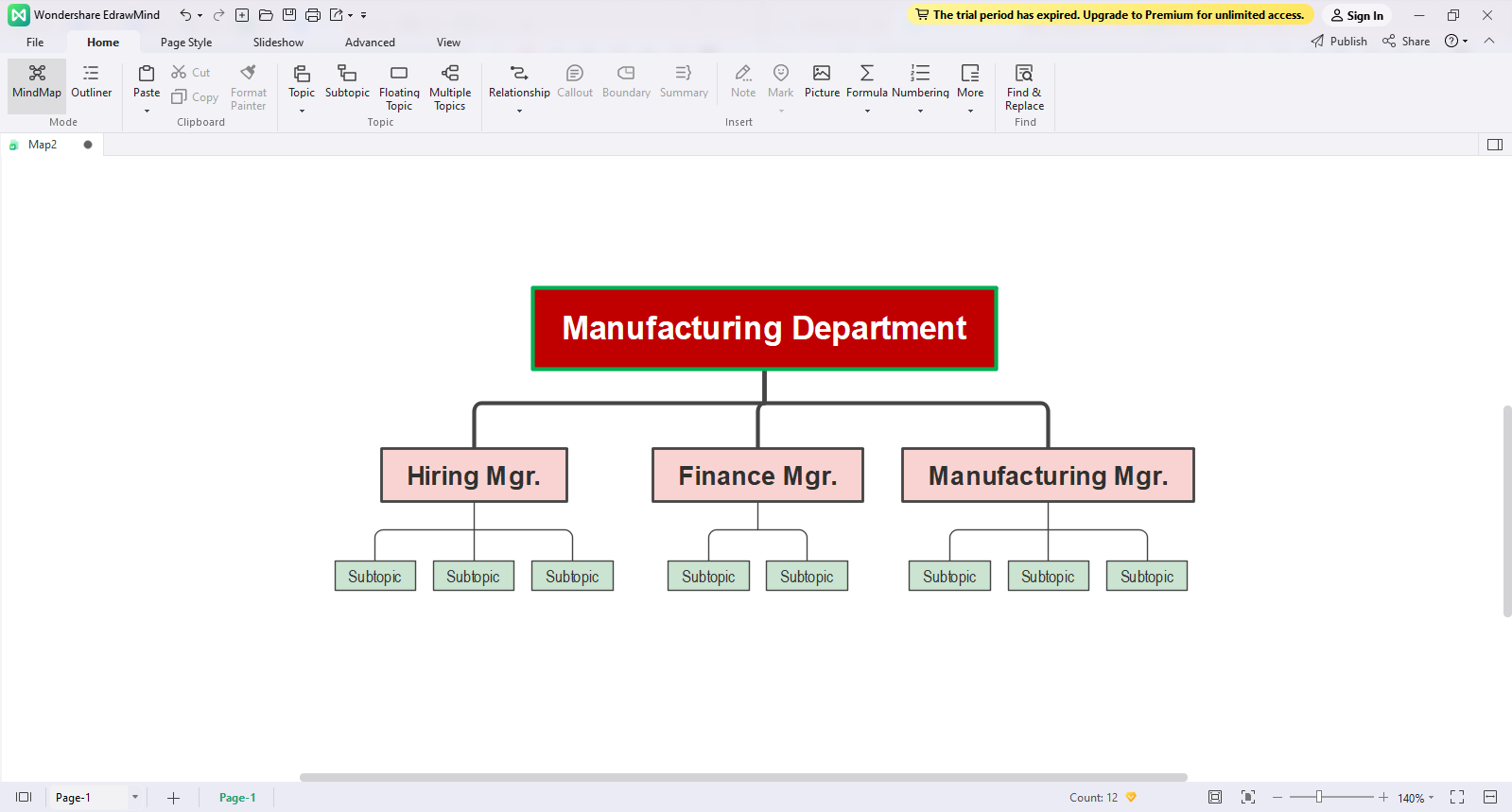Switch to the View tab
The image size is (1512, 812).
point(448,43)
